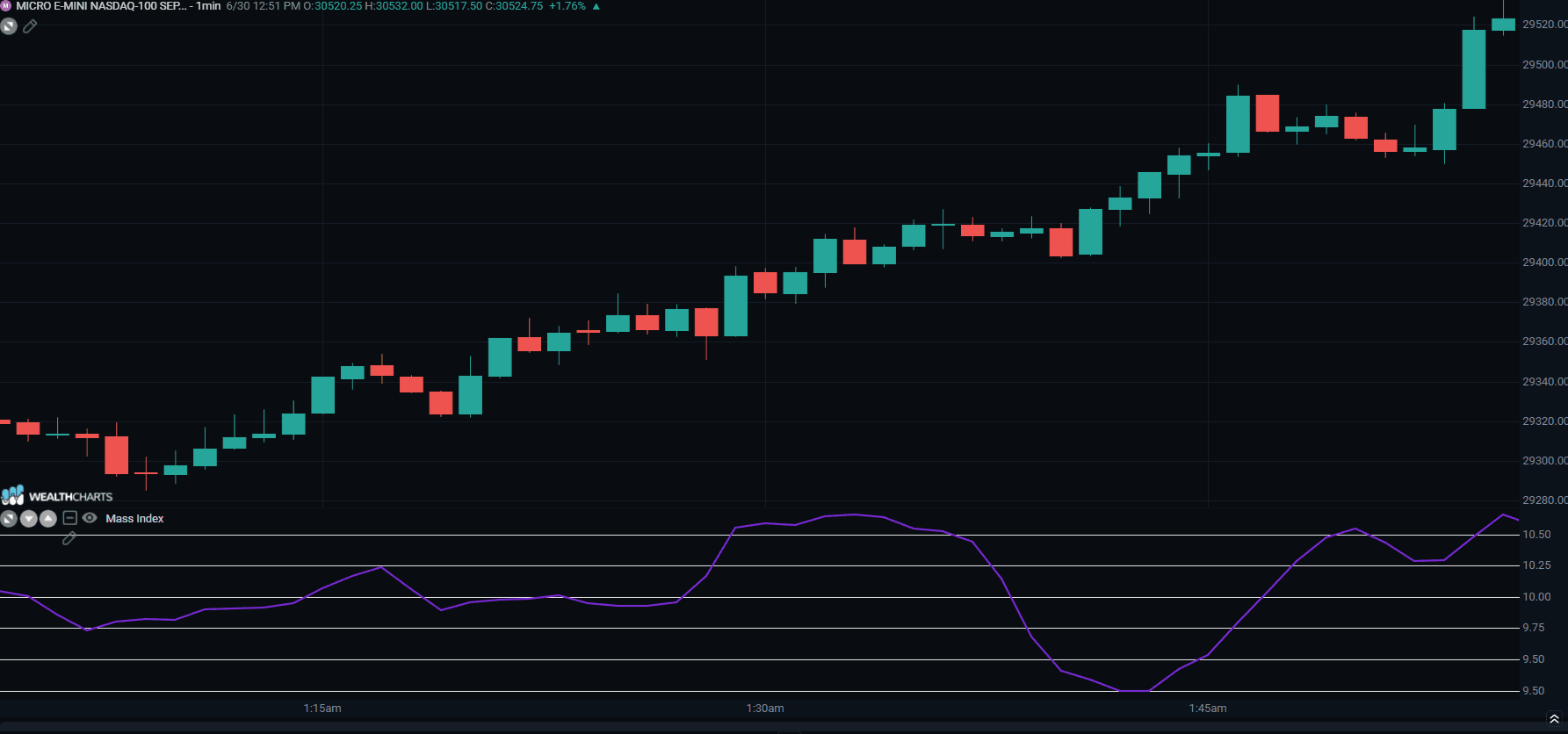The width and height of the screenshot is (1568, 734).
Task: Click the purple M symbol badge
Action: click(x=6, y=6)
